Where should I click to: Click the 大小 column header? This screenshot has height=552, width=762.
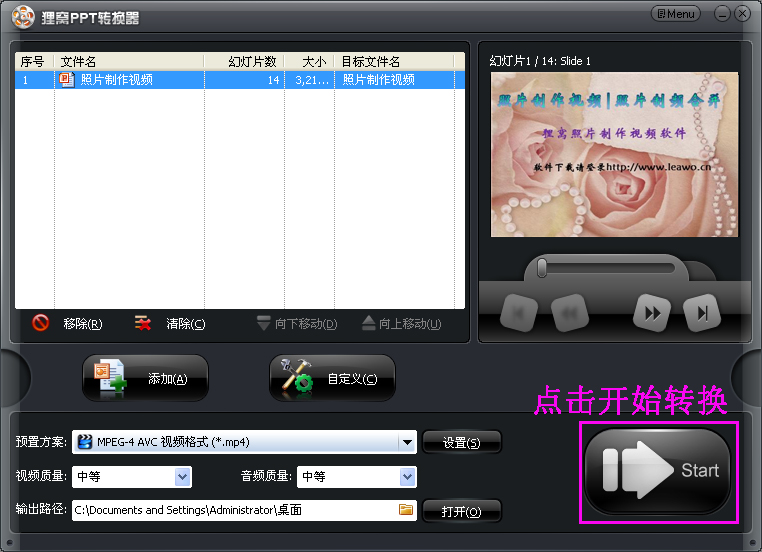tap(310, 62)
